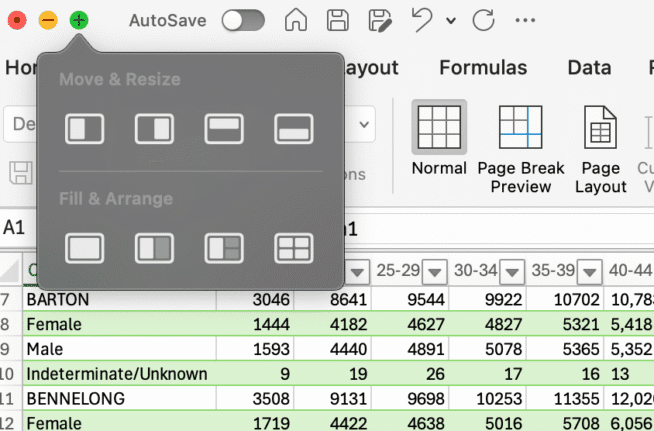Open the 30-34 column filter dropdown
The height and width of the screenshot is (431, 654).
click(512, 271)
